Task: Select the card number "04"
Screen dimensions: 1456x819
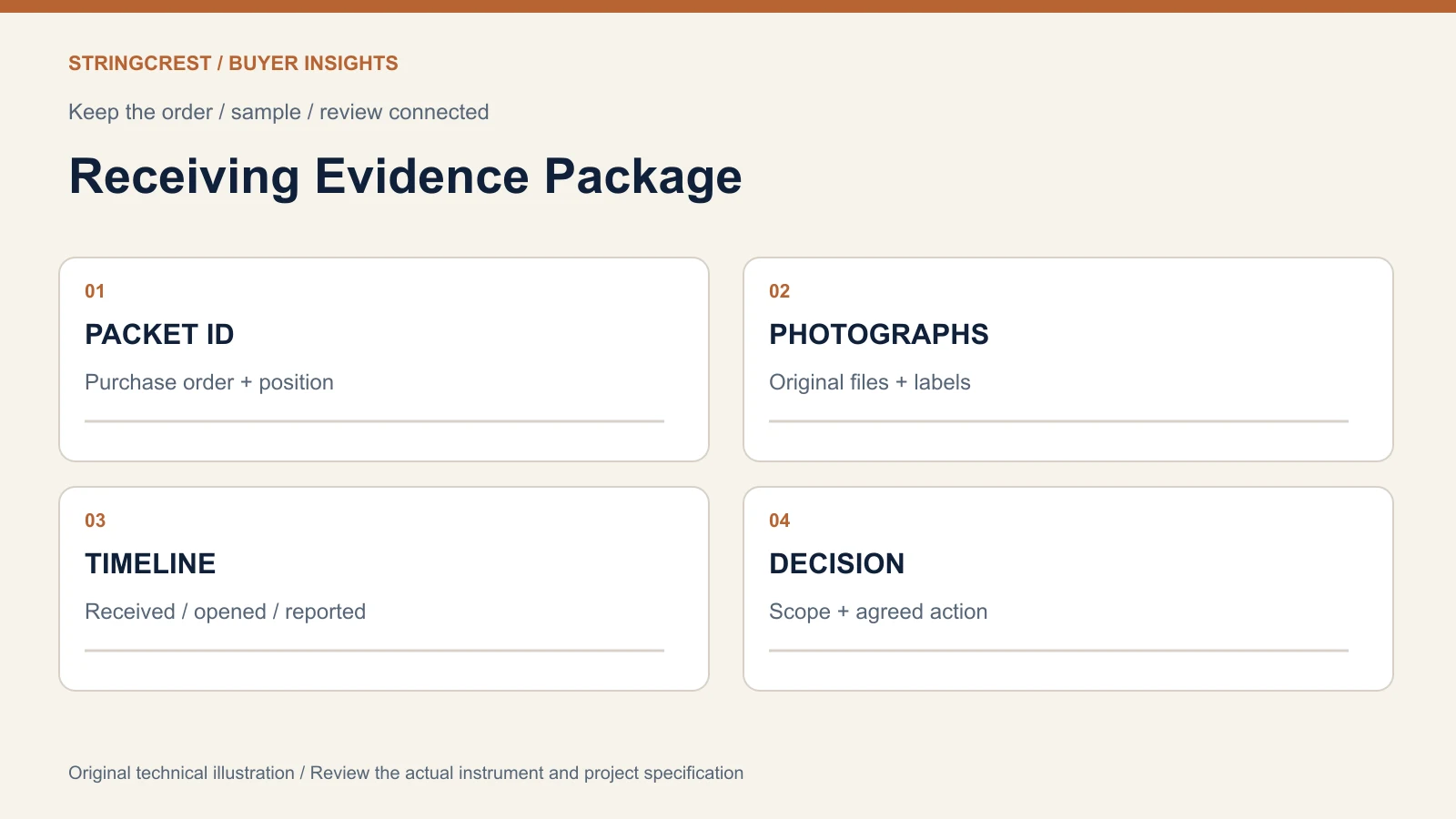Action: point(779,521)
